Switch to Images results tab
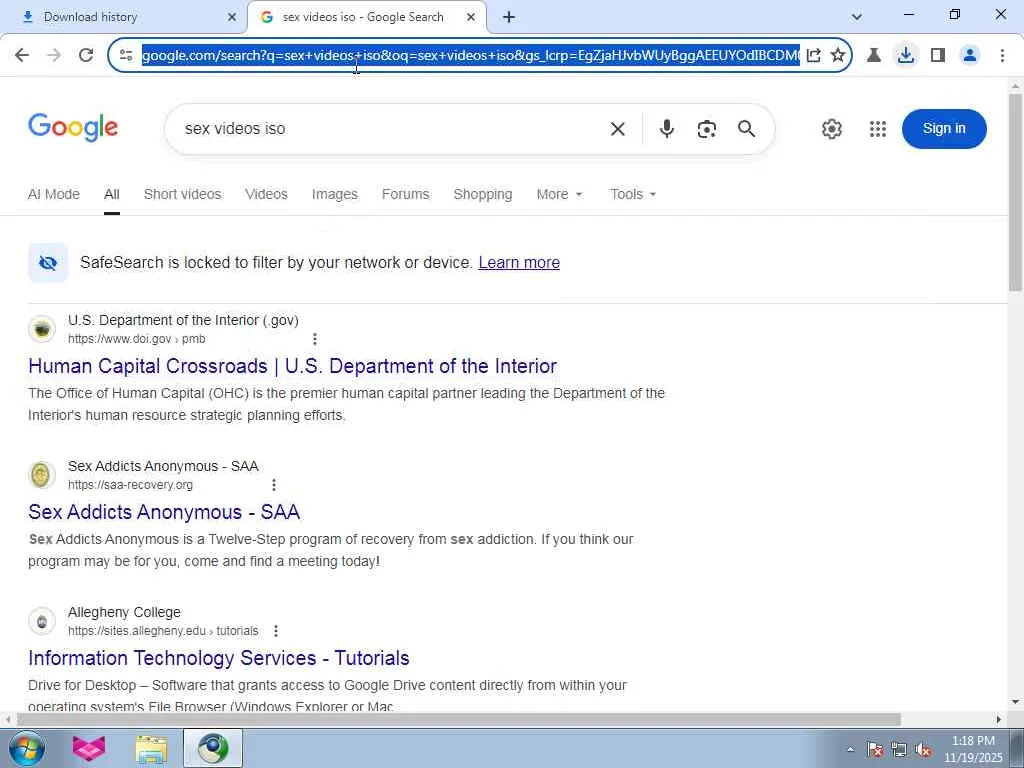 pyautogui.click(x=334, y=195)
